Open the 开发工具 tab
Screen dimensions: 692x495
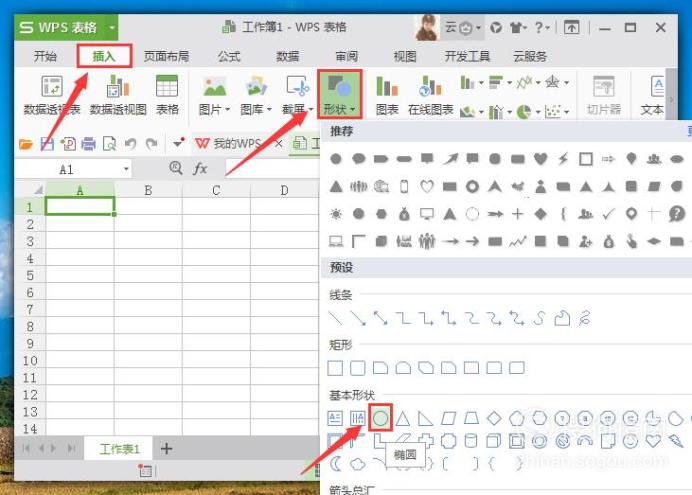click(x=467, y=56)
